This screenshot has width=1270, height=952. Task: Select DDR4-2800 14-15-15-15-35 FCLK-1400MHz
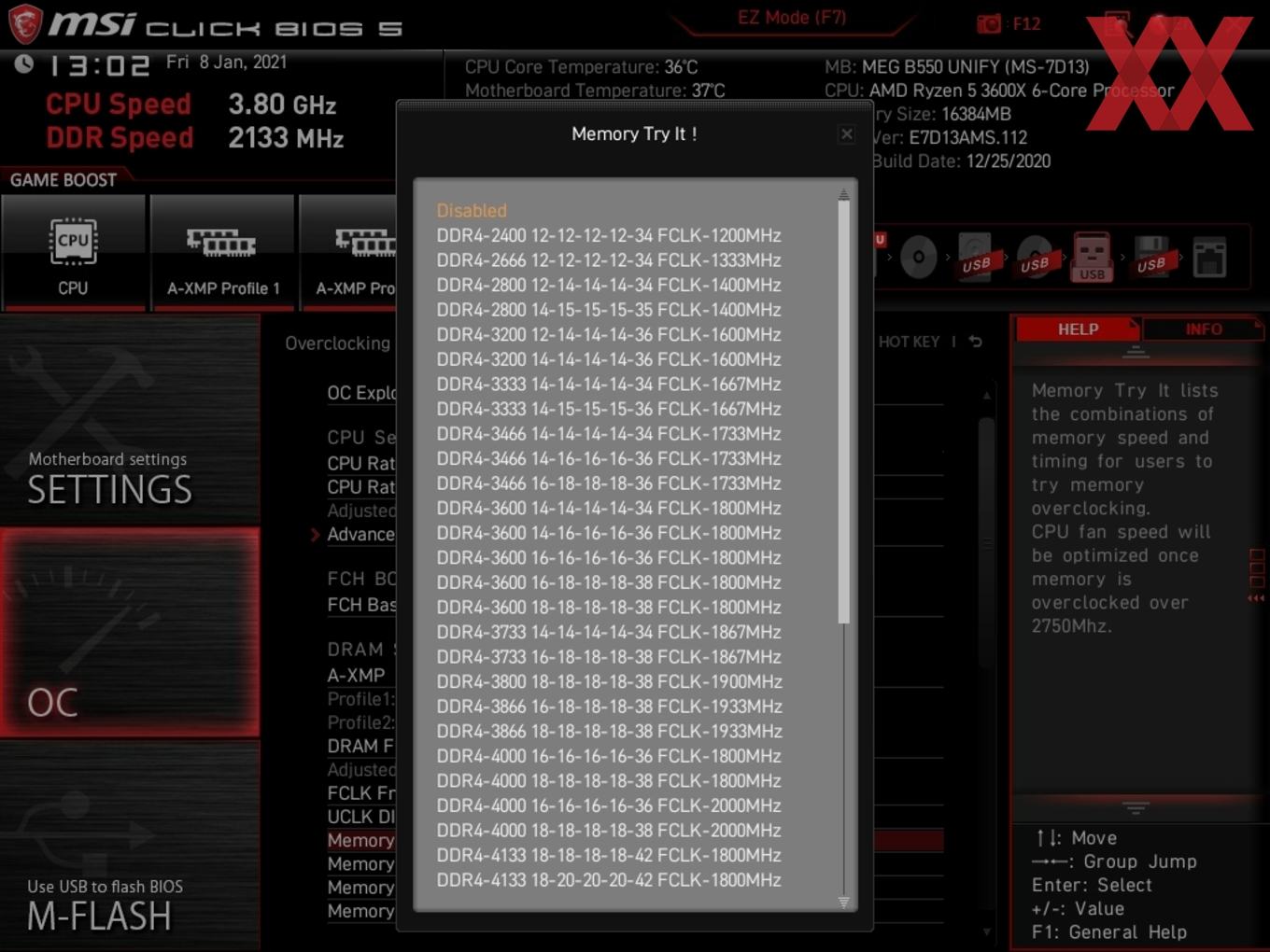(x=609, y=310)
